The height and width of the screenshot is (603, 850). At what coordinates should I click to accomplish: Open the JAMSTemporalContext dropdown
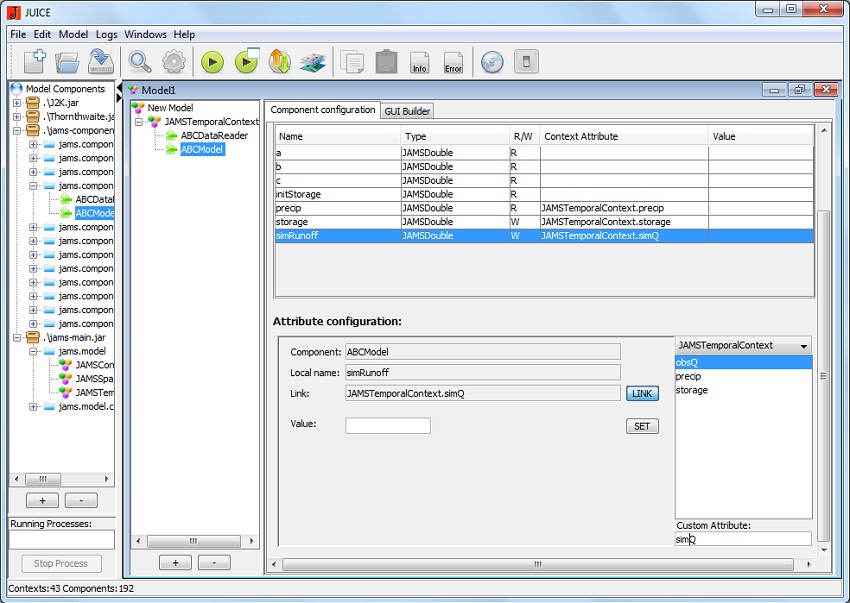[x=743, y=345]
